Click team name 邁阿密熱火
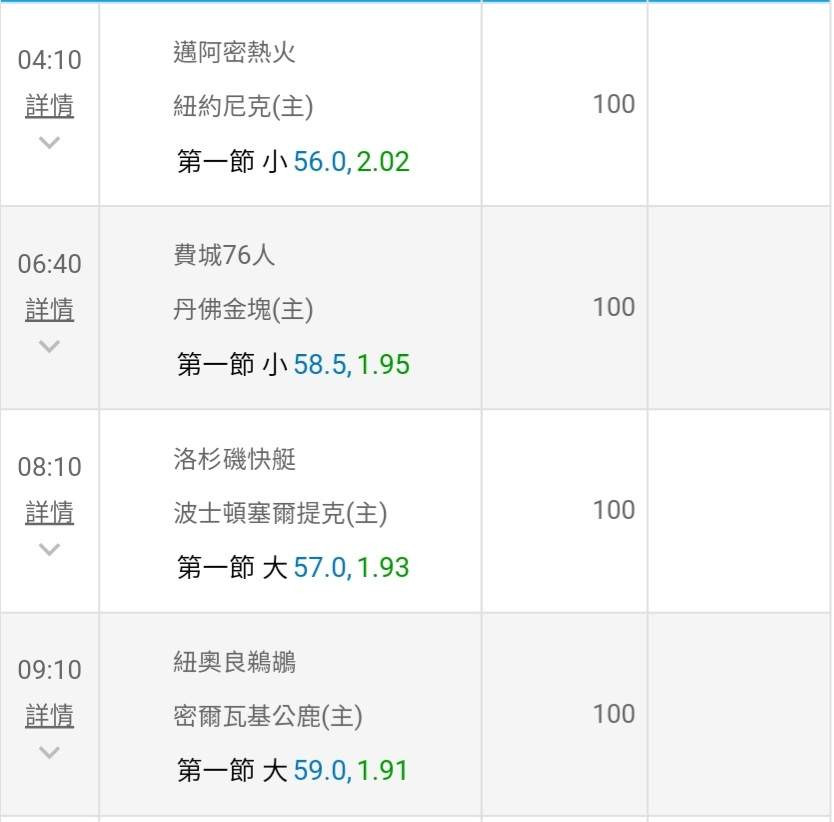This screenshot has width=834, height=822. coord(234,52)
